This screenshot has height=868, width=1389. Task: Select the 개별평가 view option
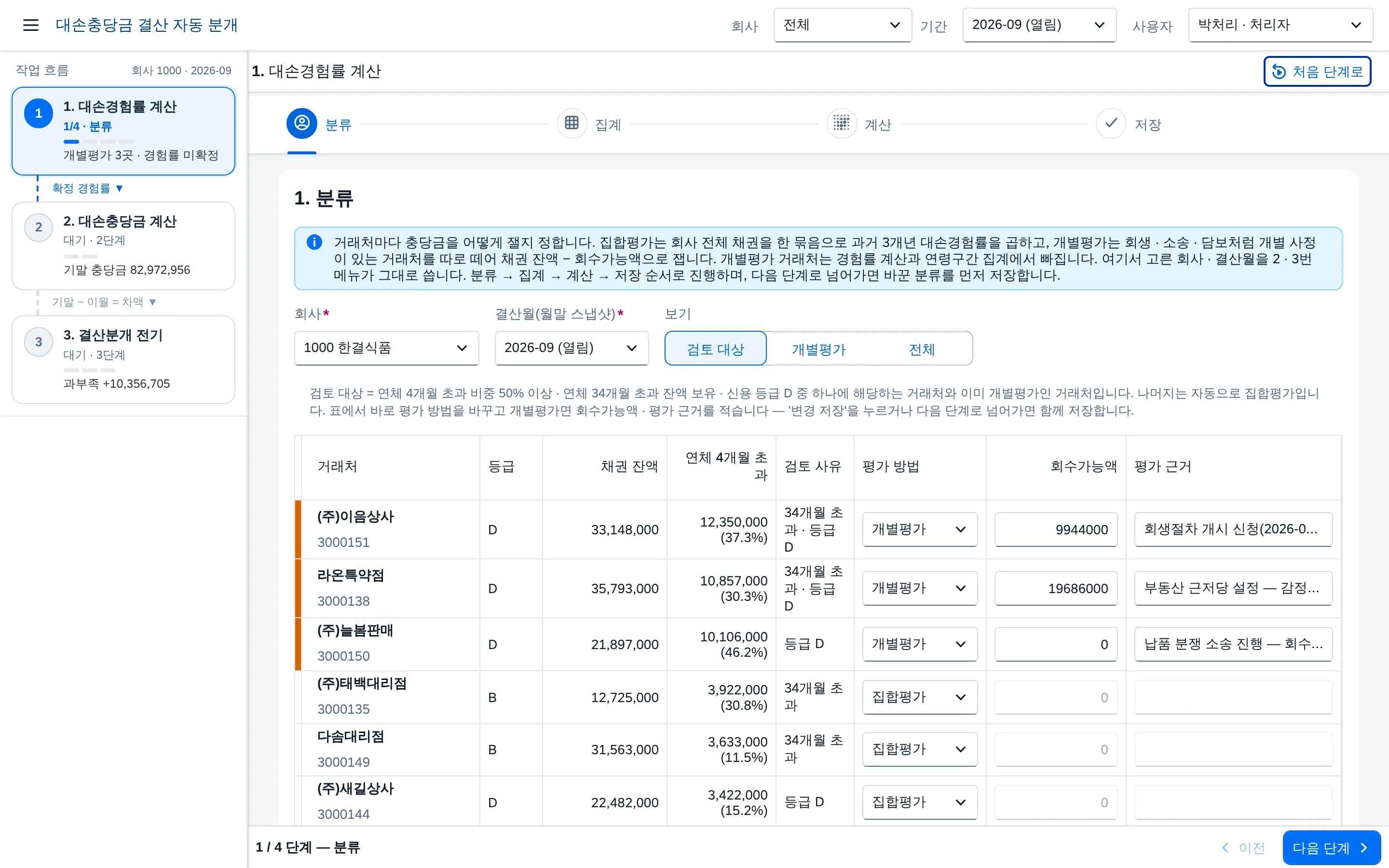[818, 349]
